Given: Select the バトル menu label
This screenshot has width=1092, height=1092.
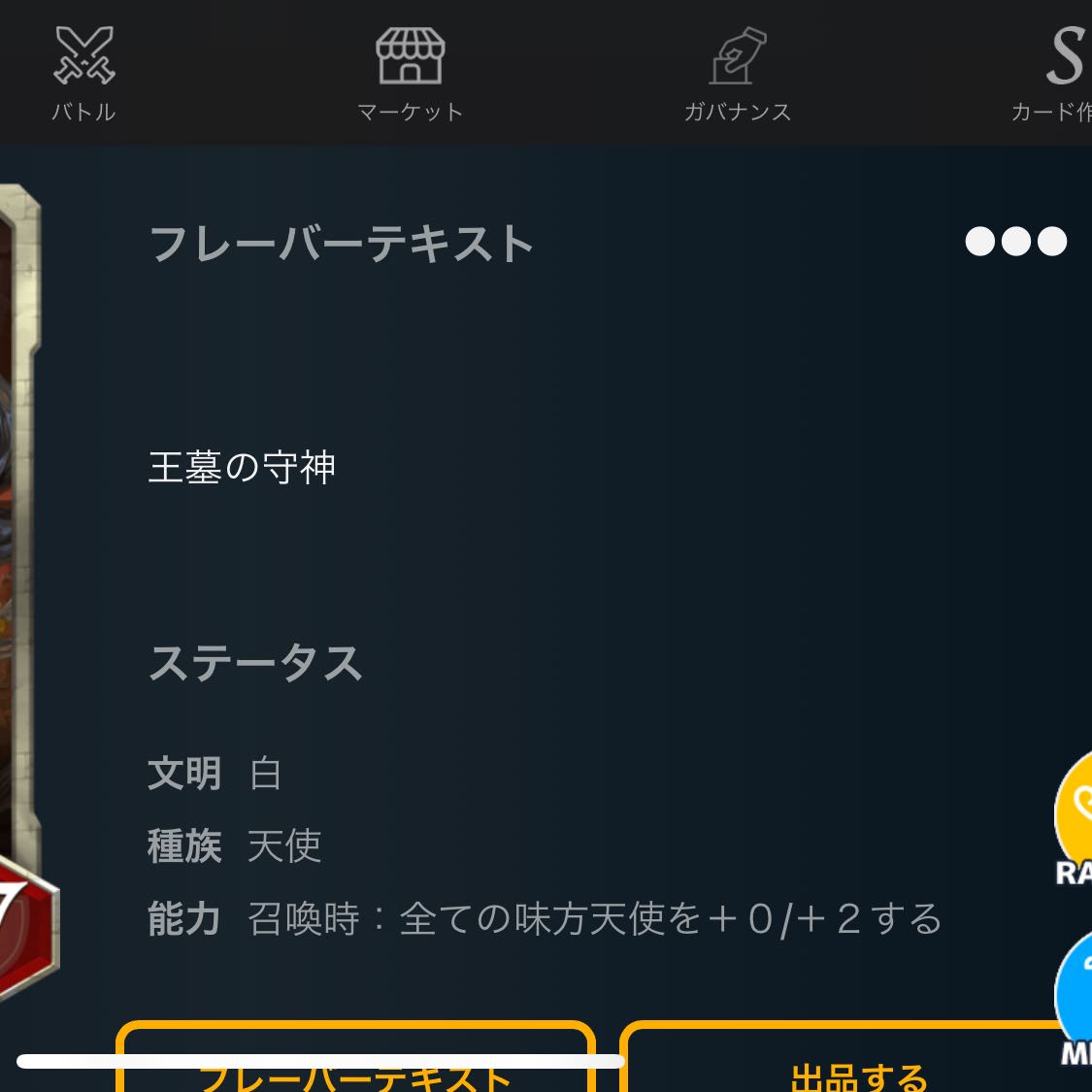Looking at the screenshot, I should [x=83, y=113].
